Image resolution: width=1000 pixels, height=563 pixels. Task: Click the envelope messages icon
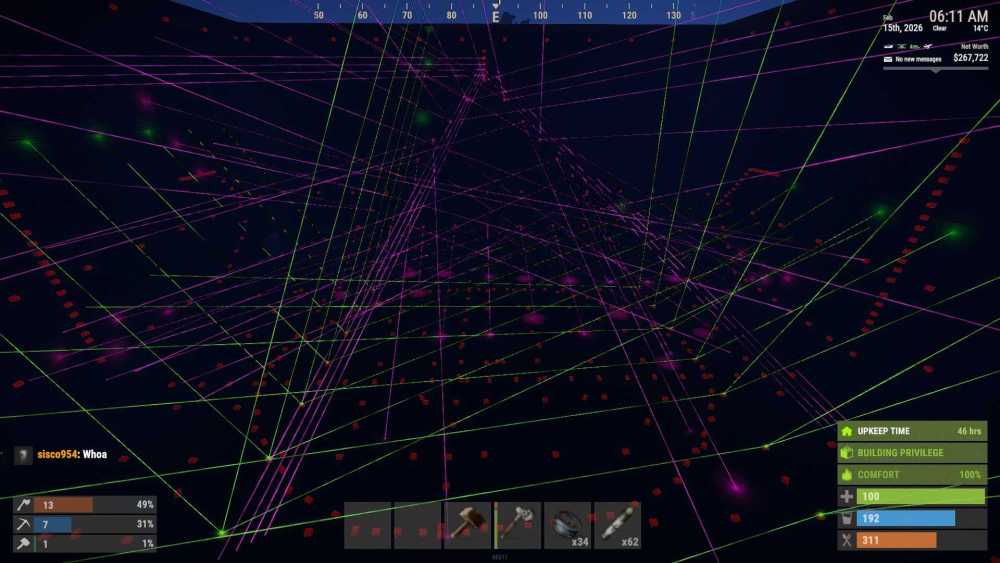point(887,59)
